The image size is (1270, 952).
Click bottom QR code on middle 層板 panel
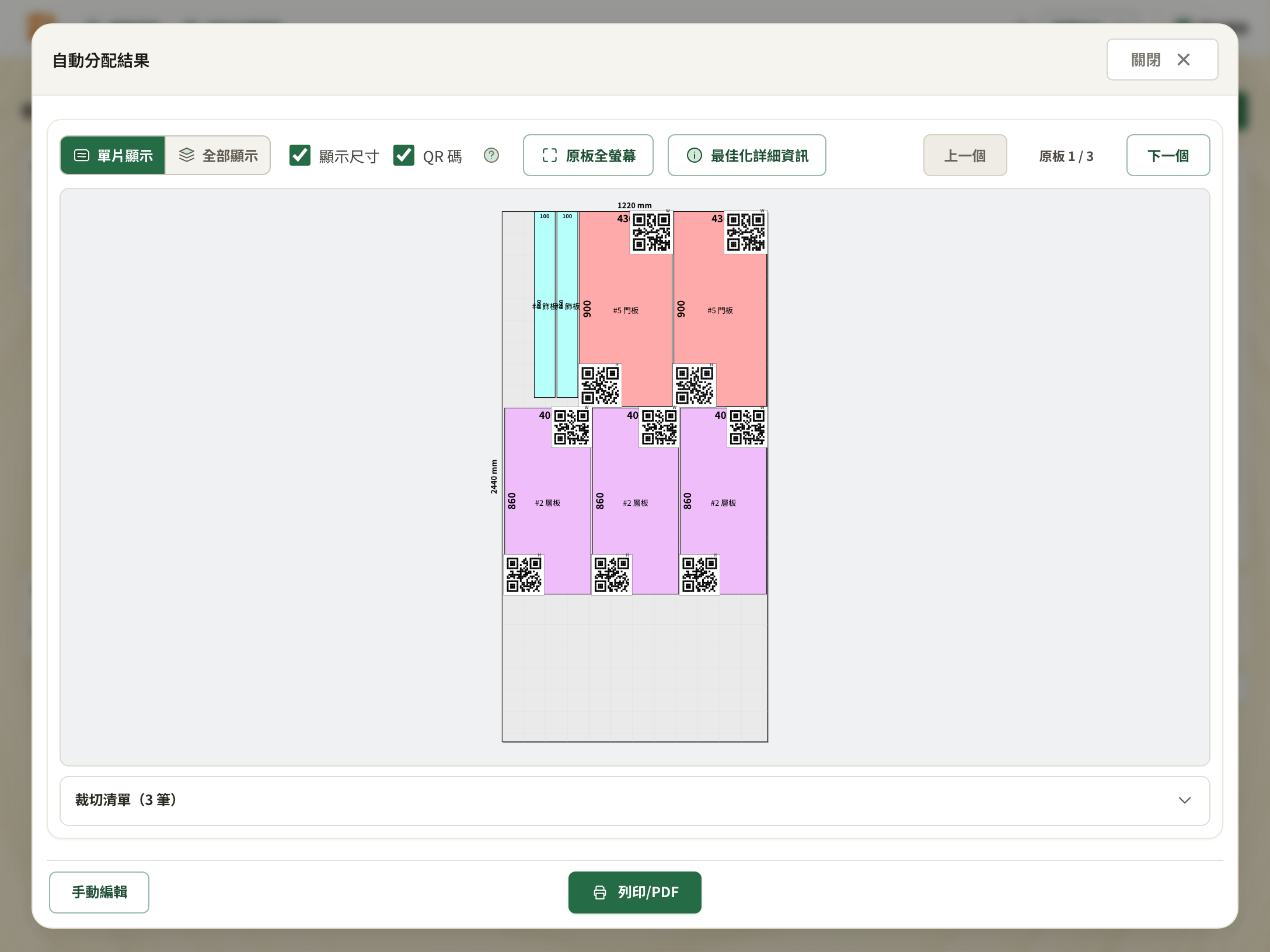pyautogui.click(x=612, y=575)
